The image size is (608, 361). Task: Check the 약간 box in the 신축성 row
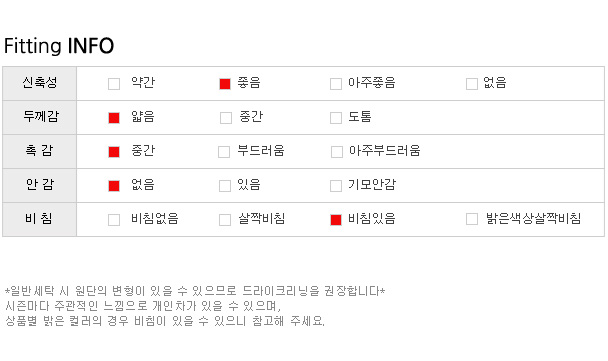[x=114, y=84]
